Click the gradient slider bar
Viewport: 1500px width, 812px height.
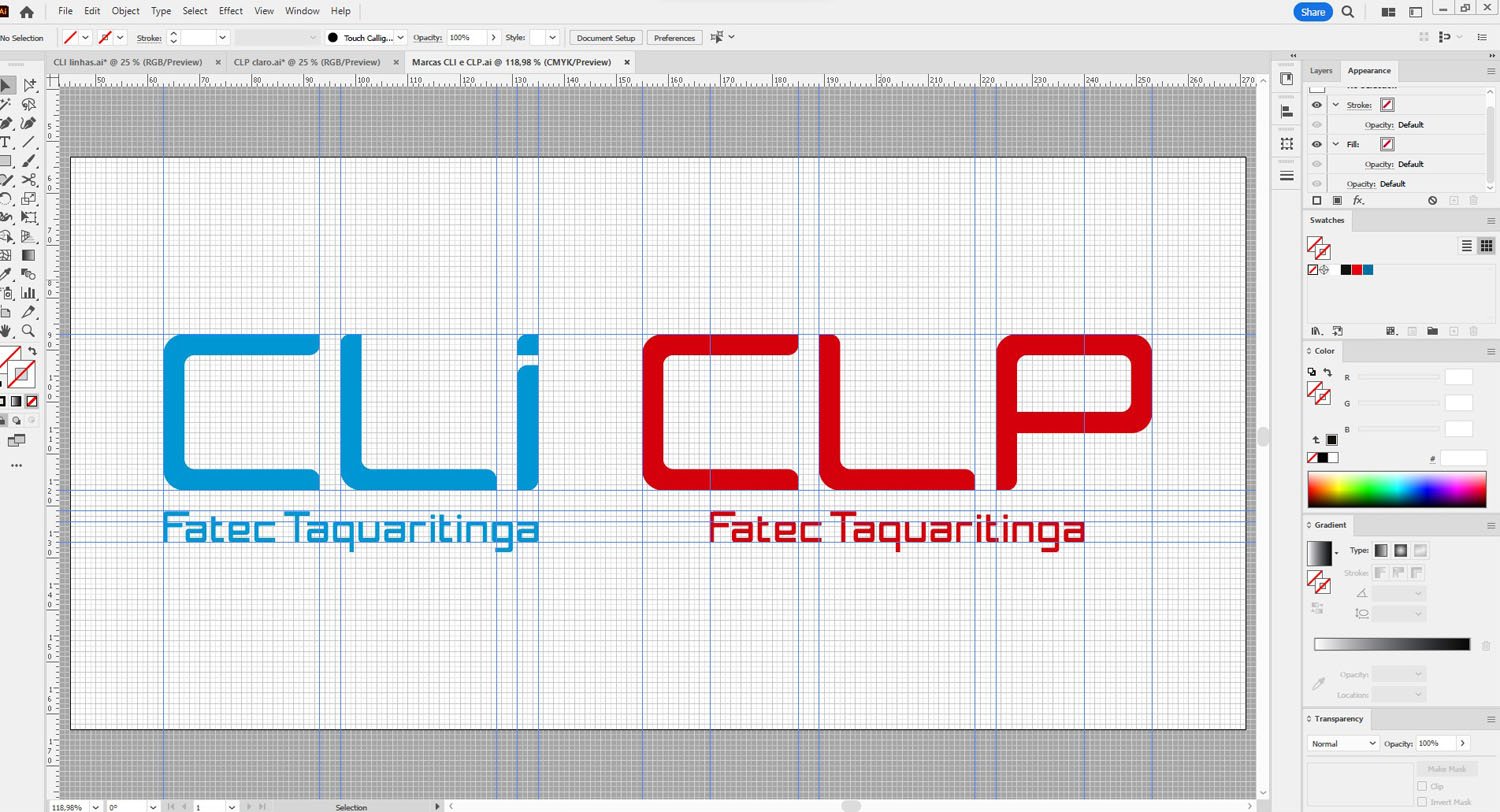[x=1392, y=644]
